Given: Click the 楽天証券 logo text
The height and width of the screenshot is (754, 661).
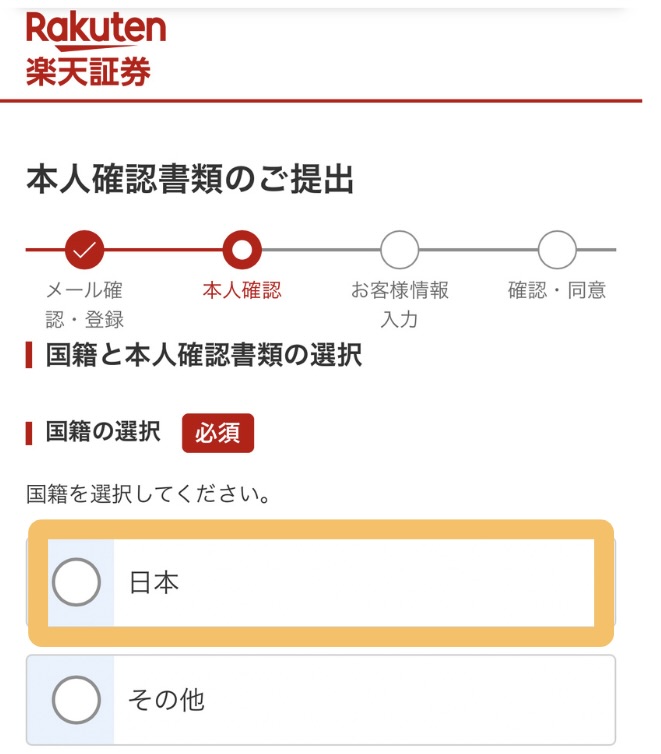Looking at the screenshot, I should pos(89,72).
